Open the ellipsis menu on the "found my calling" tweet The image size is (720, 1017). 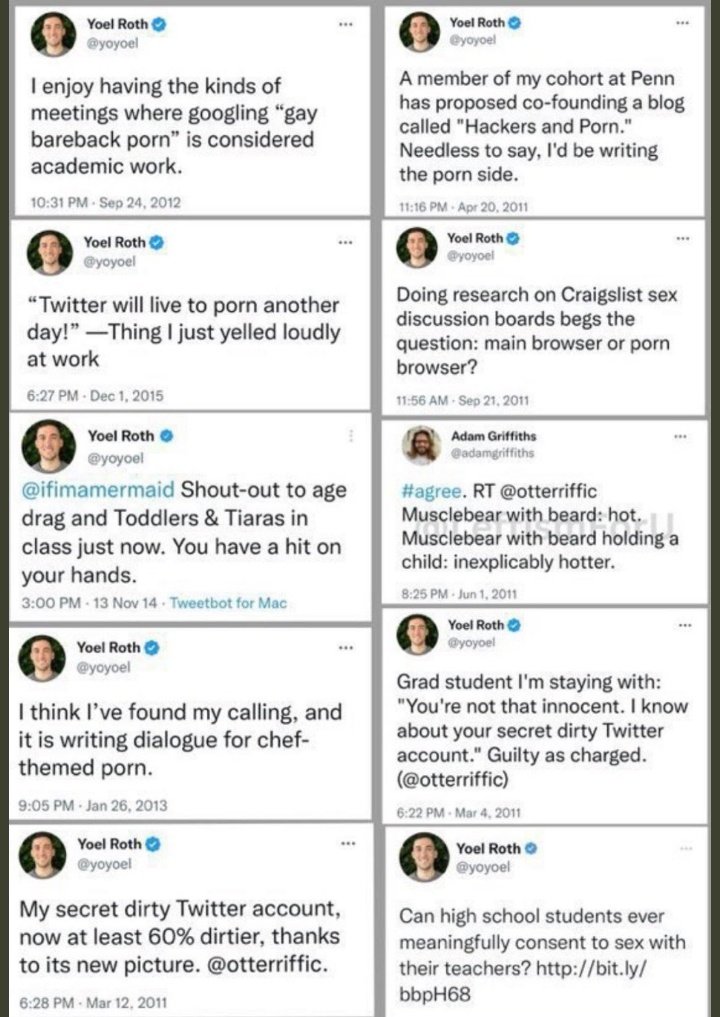(345, 647)
